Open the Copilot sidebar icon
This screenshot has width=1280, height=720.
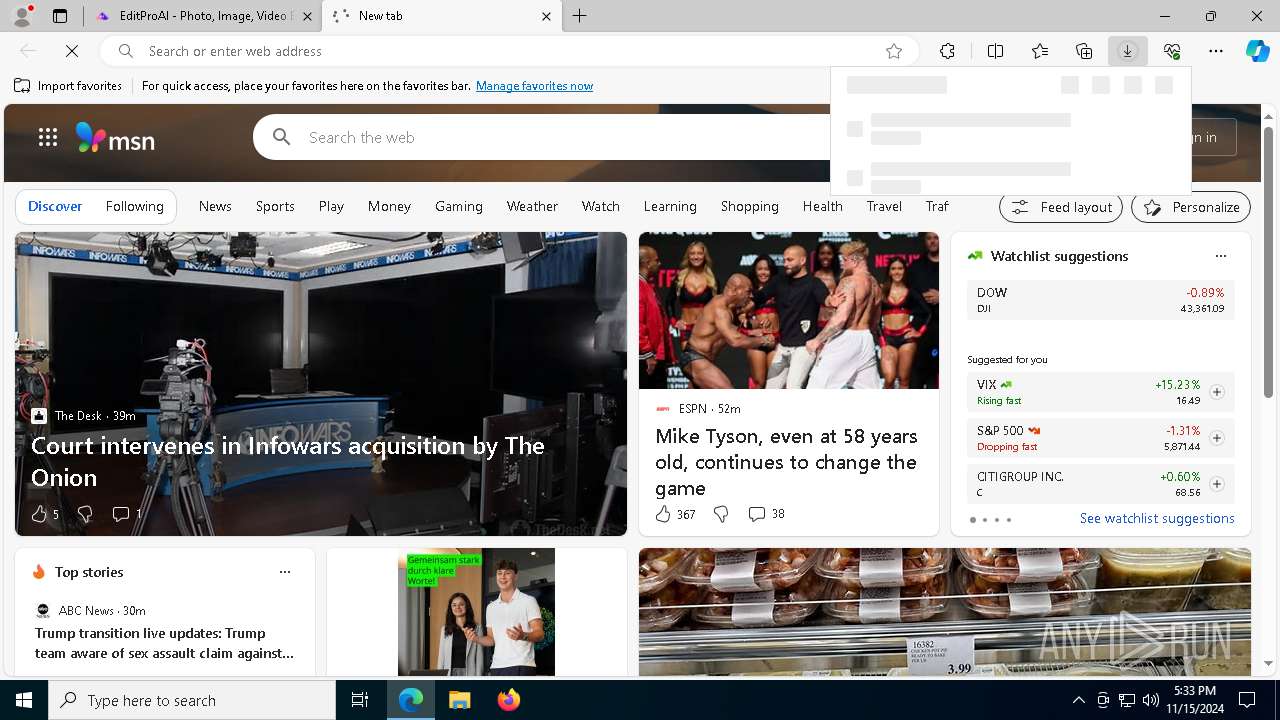coord(1257,51)
